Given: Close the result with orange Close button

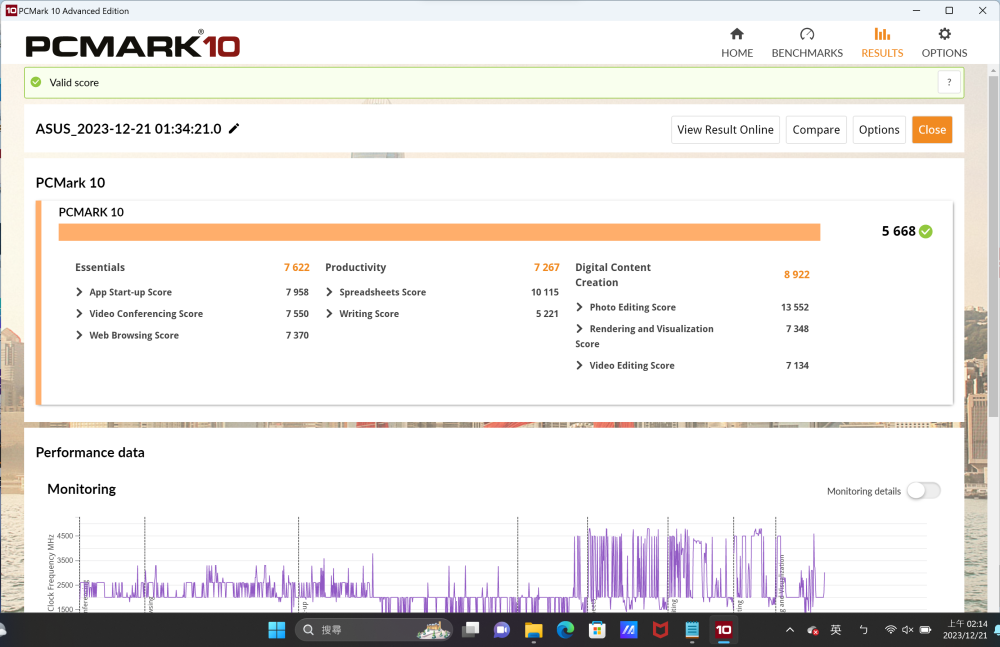Looking at the screenshot, I should [x=931, y=130].
